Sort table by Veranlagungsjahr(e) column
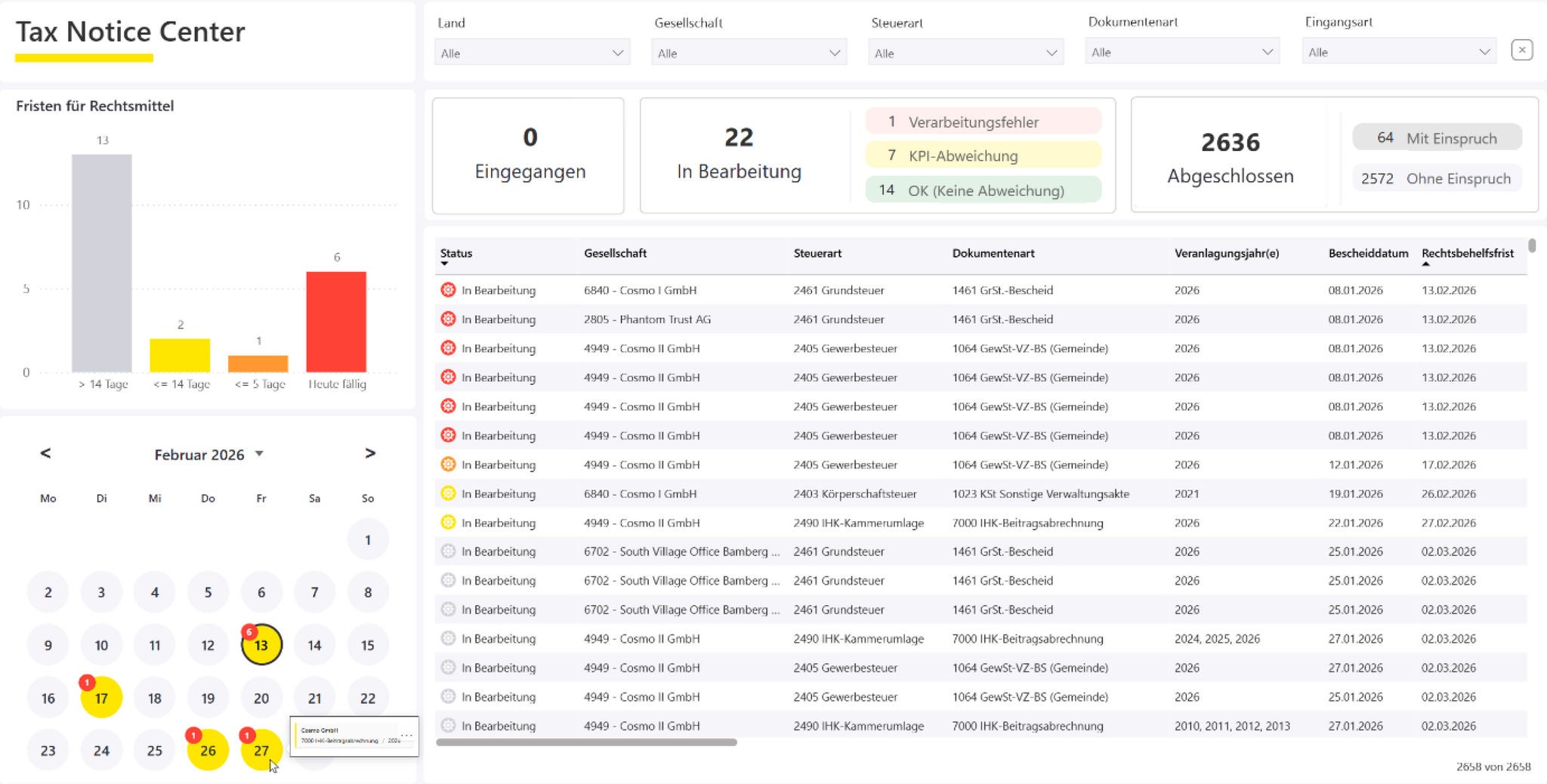This screenshot has height=784, width=1547. [1227, 253]
